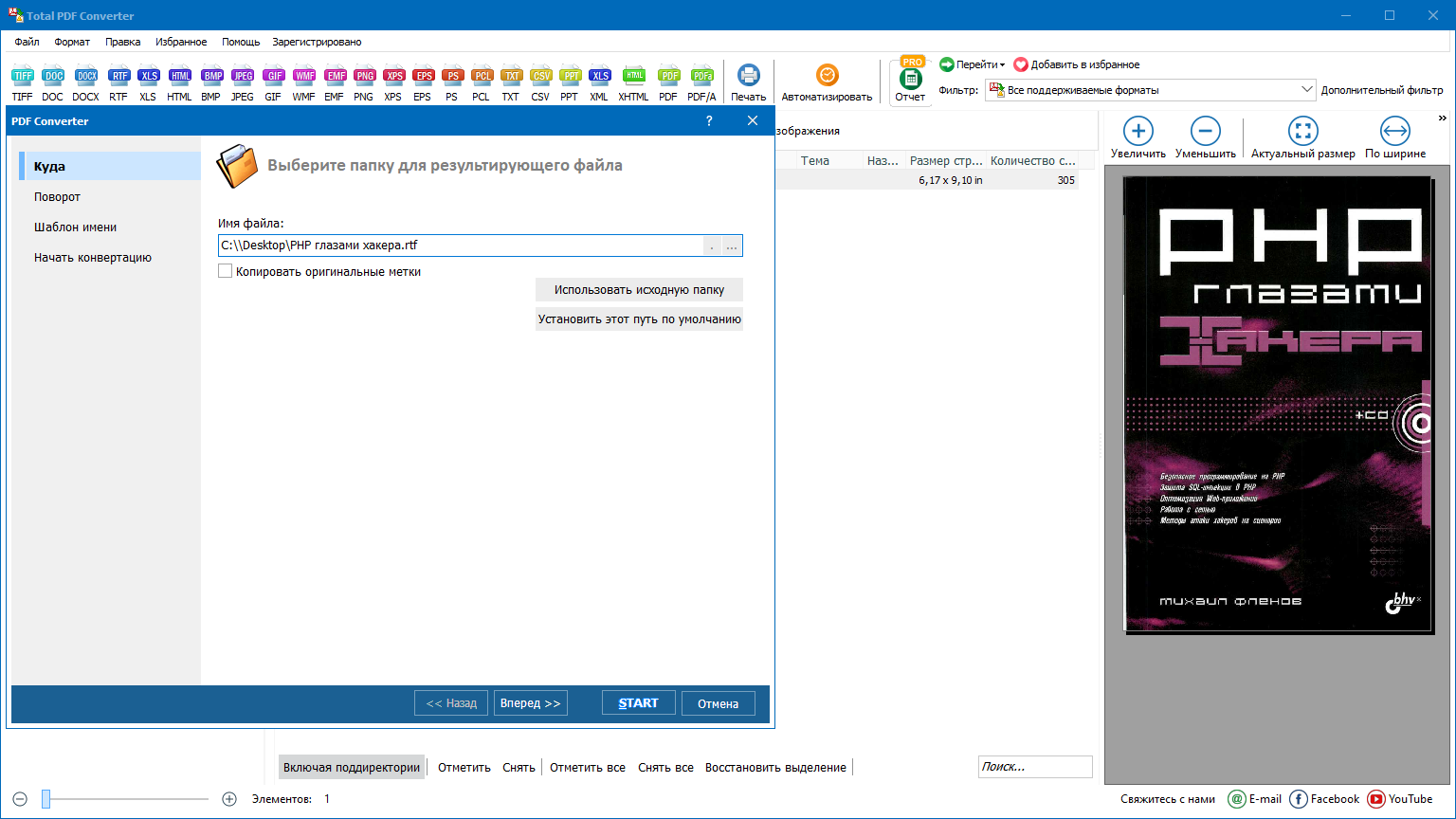Click the Печать printer icon

click(749, 76)
